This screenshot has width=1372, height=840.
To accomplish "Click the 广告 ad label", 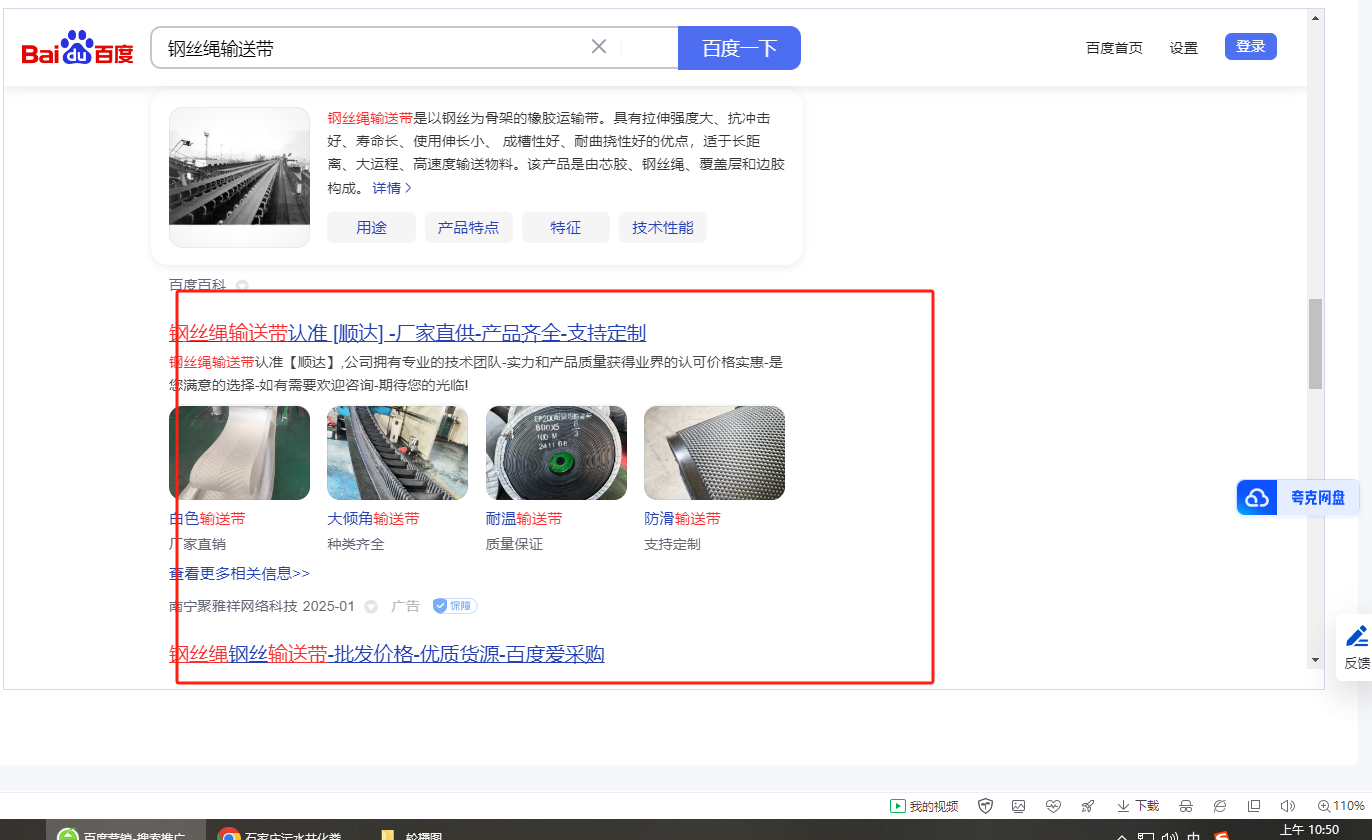I will tap(405, 606).
